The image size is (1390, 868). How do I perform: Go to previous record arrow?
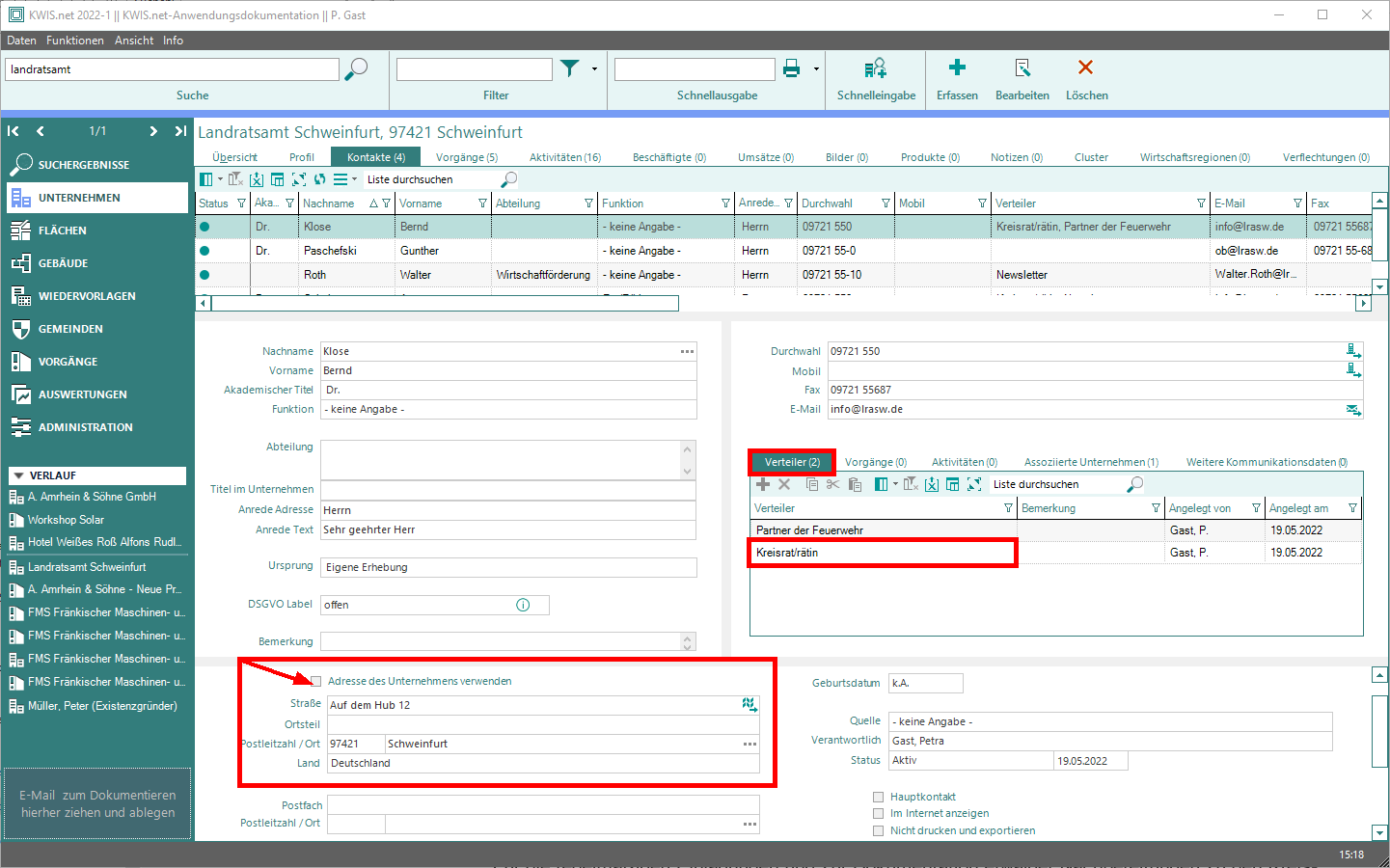[41, 131]
